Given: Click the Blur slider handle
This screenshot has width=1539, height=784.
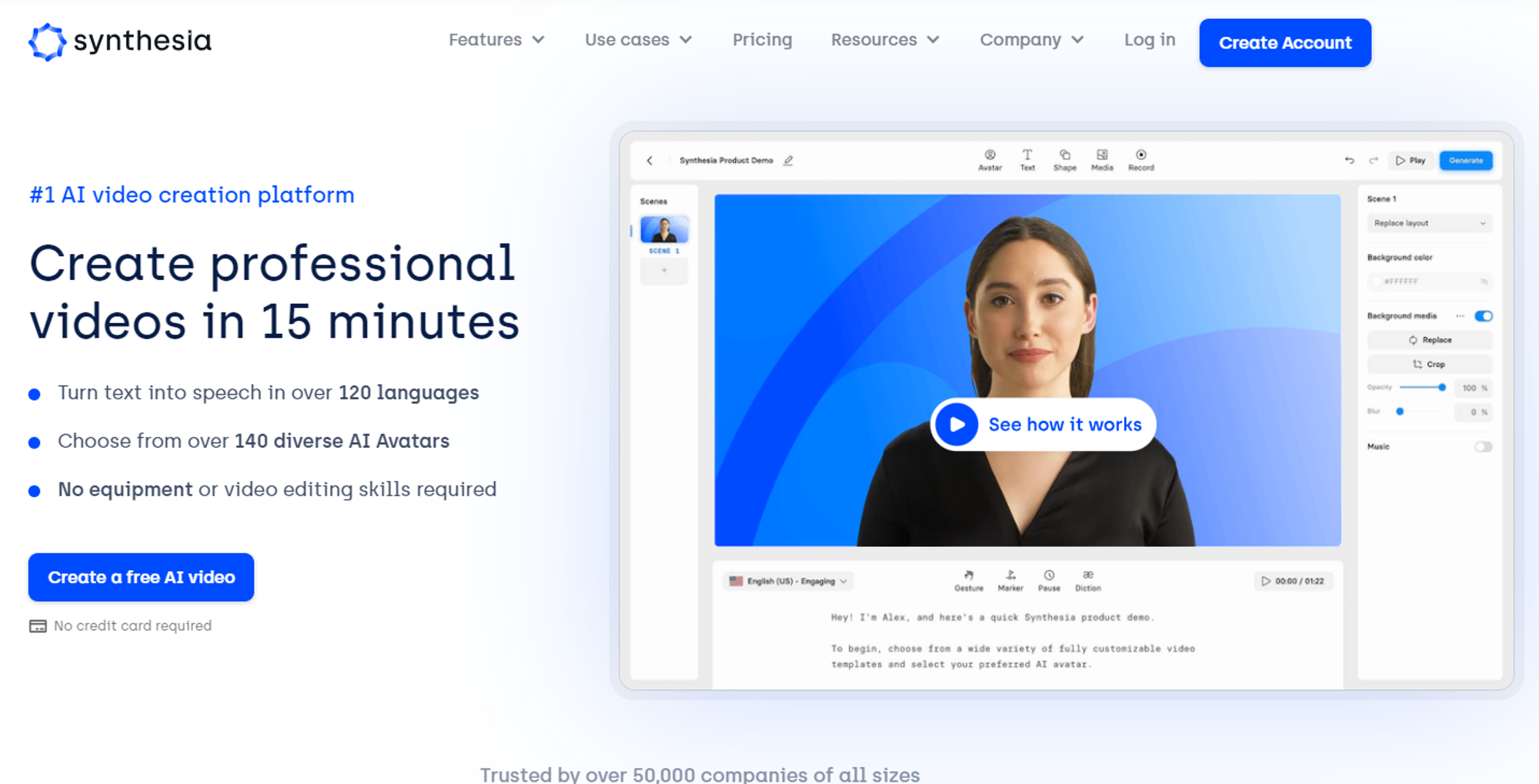Looking at the screenshot, I should (x=1400, y=412).
